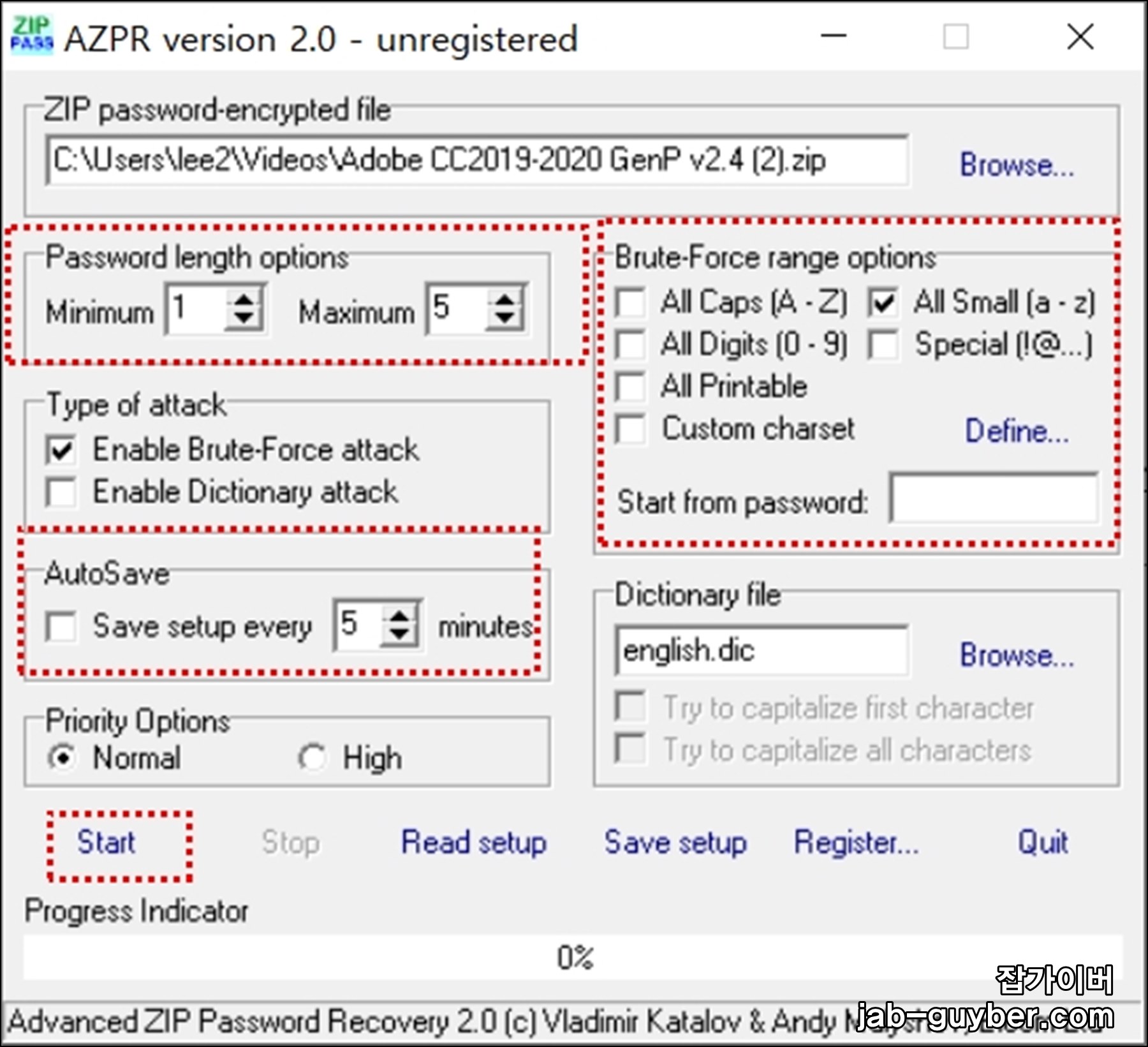The height and width of the screenshot is (1047, 1148).
Task: Increase Maximum password length with up arrow
Action: coord(504,300)
